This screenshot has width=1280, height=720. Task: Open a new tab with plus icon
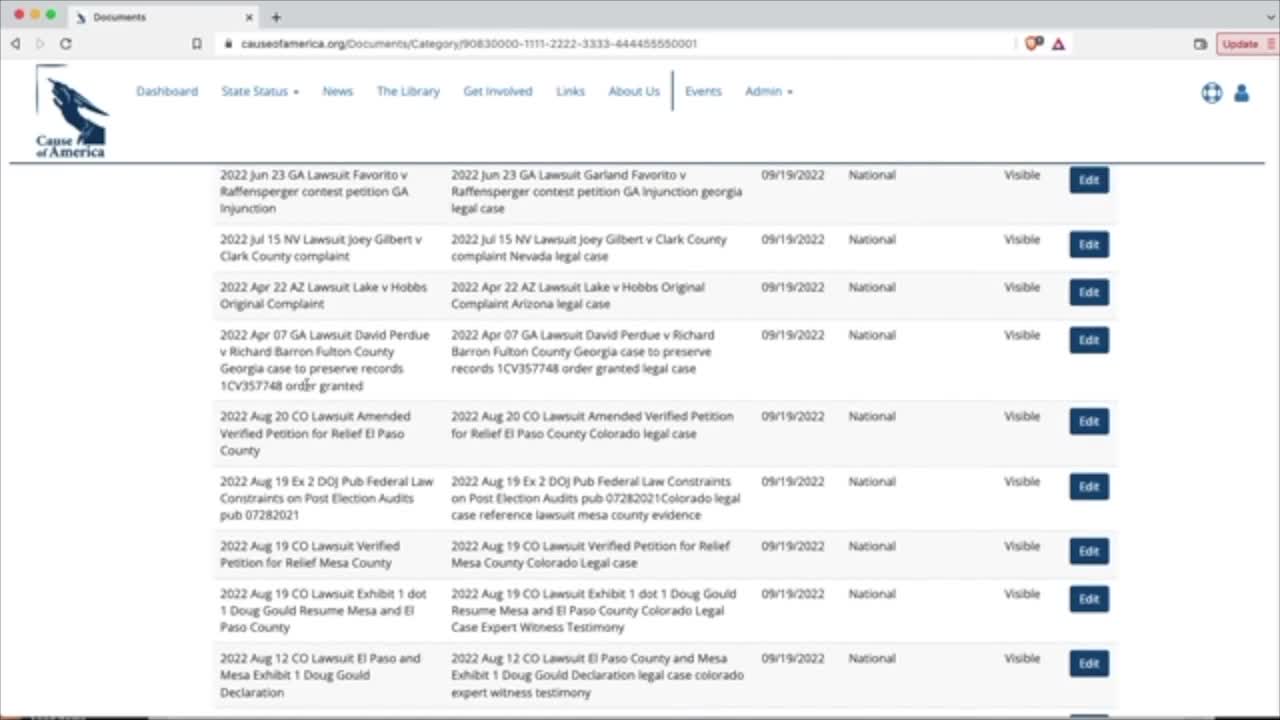click(276, 17)
